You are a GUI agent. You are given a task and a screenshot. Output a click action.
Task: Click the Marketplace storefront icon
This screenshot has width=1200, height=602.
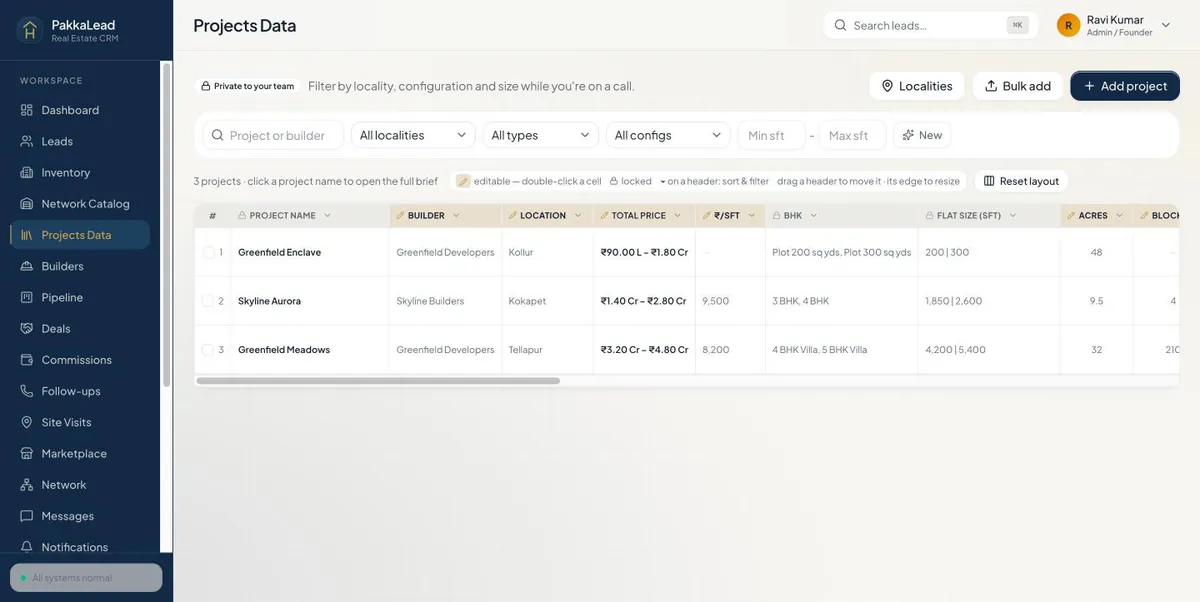[x=27, y=453]
